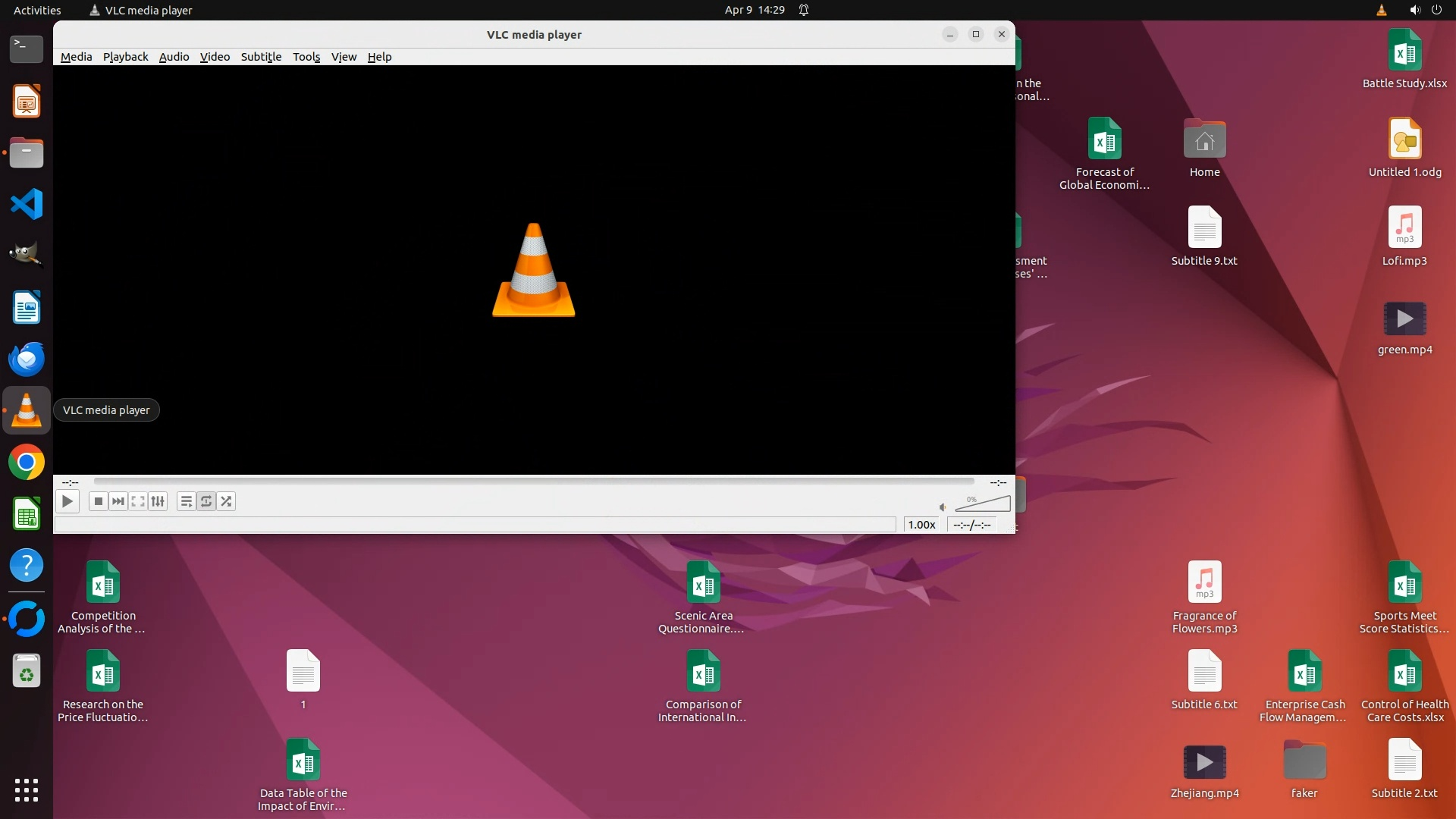This screenshot has height=819, width=1456.
Task: Open the Media menu
Action: click(76, 57)
